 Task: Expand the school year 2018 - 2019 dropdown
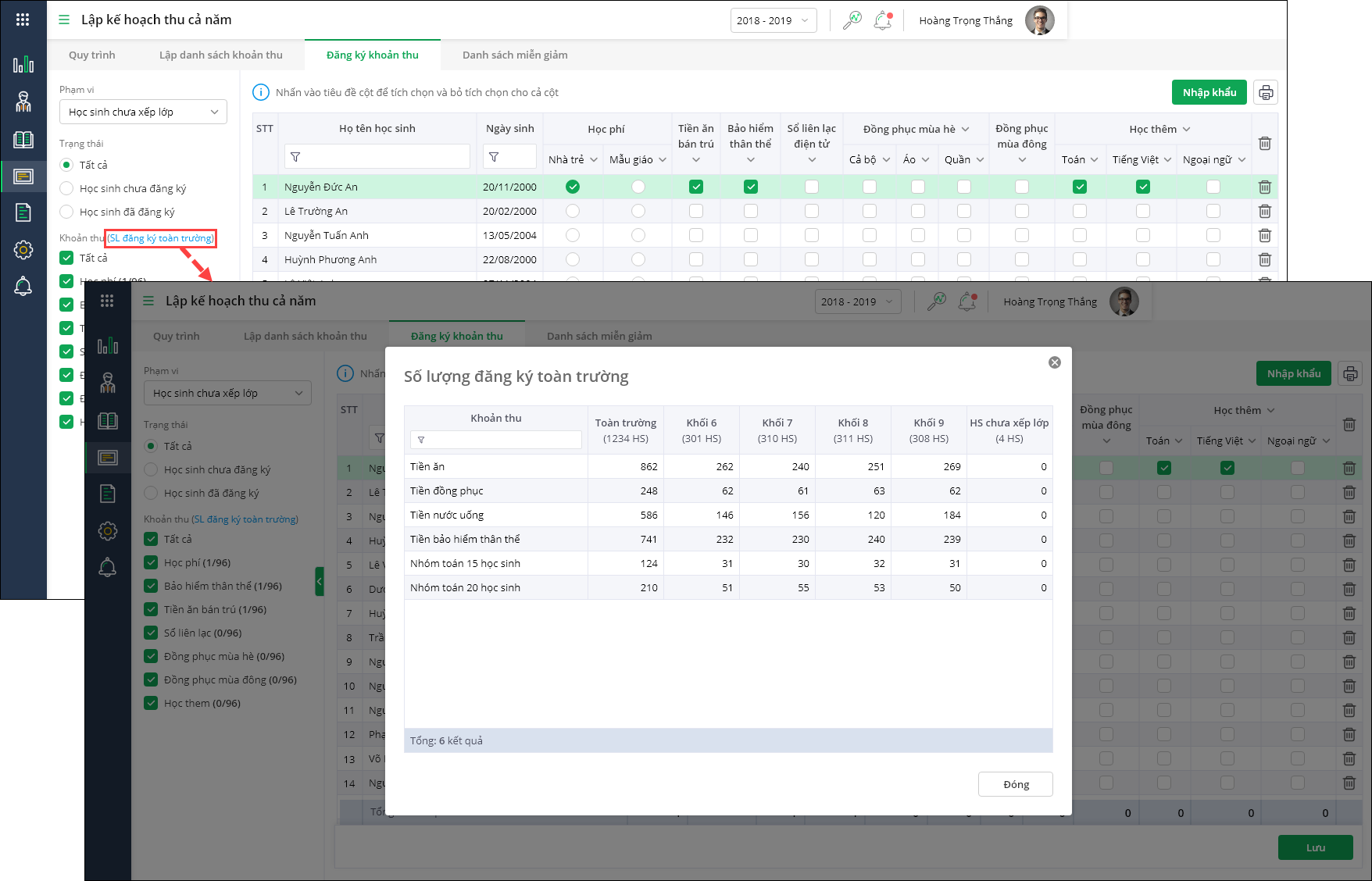pyautogui.click(x=774, y=20)
